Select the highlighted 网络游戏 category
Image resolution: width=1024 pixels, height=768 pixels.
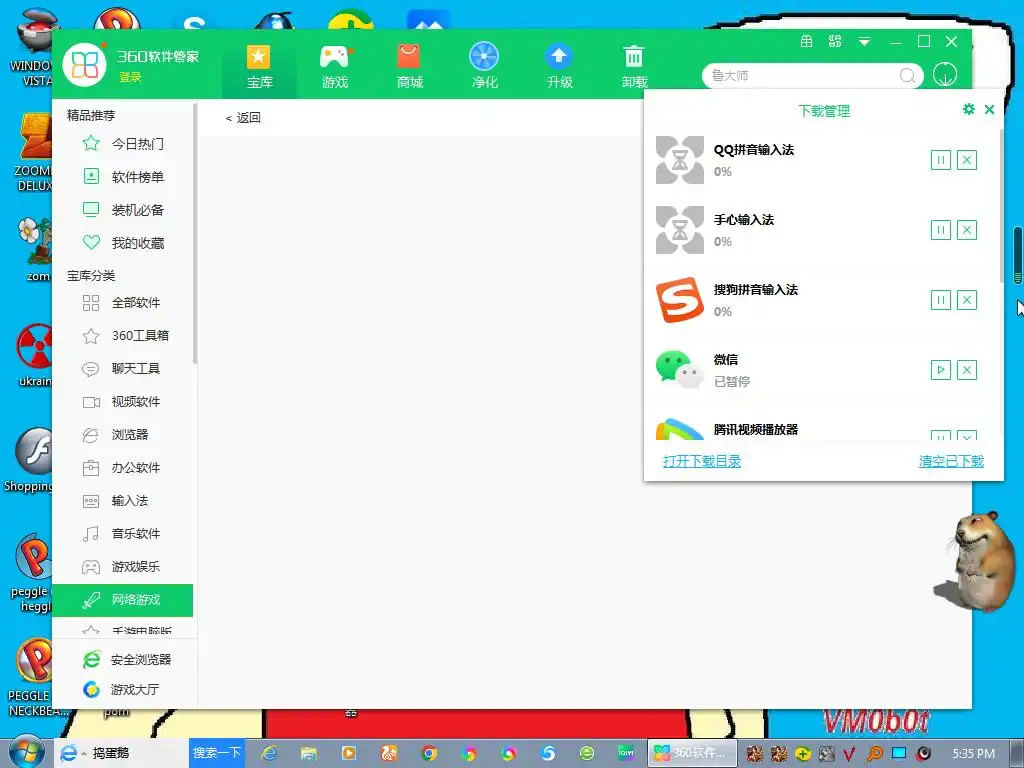123,600
